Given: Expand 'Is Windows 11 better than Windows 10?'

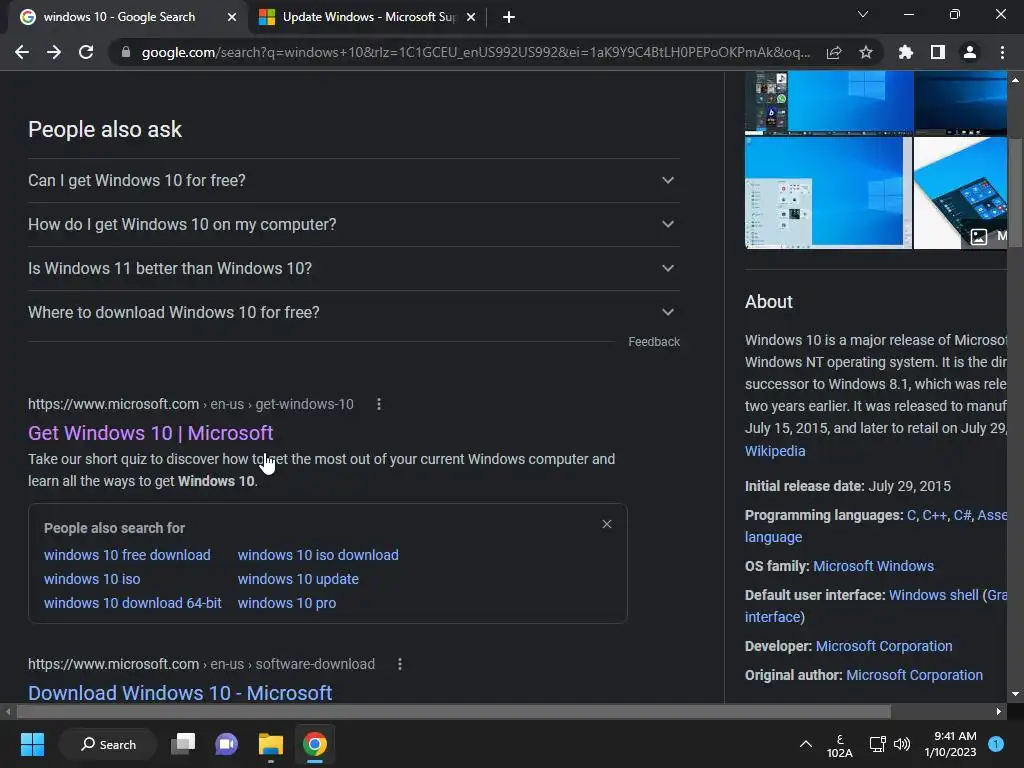Looking at the screenshot, I should 353,268.
